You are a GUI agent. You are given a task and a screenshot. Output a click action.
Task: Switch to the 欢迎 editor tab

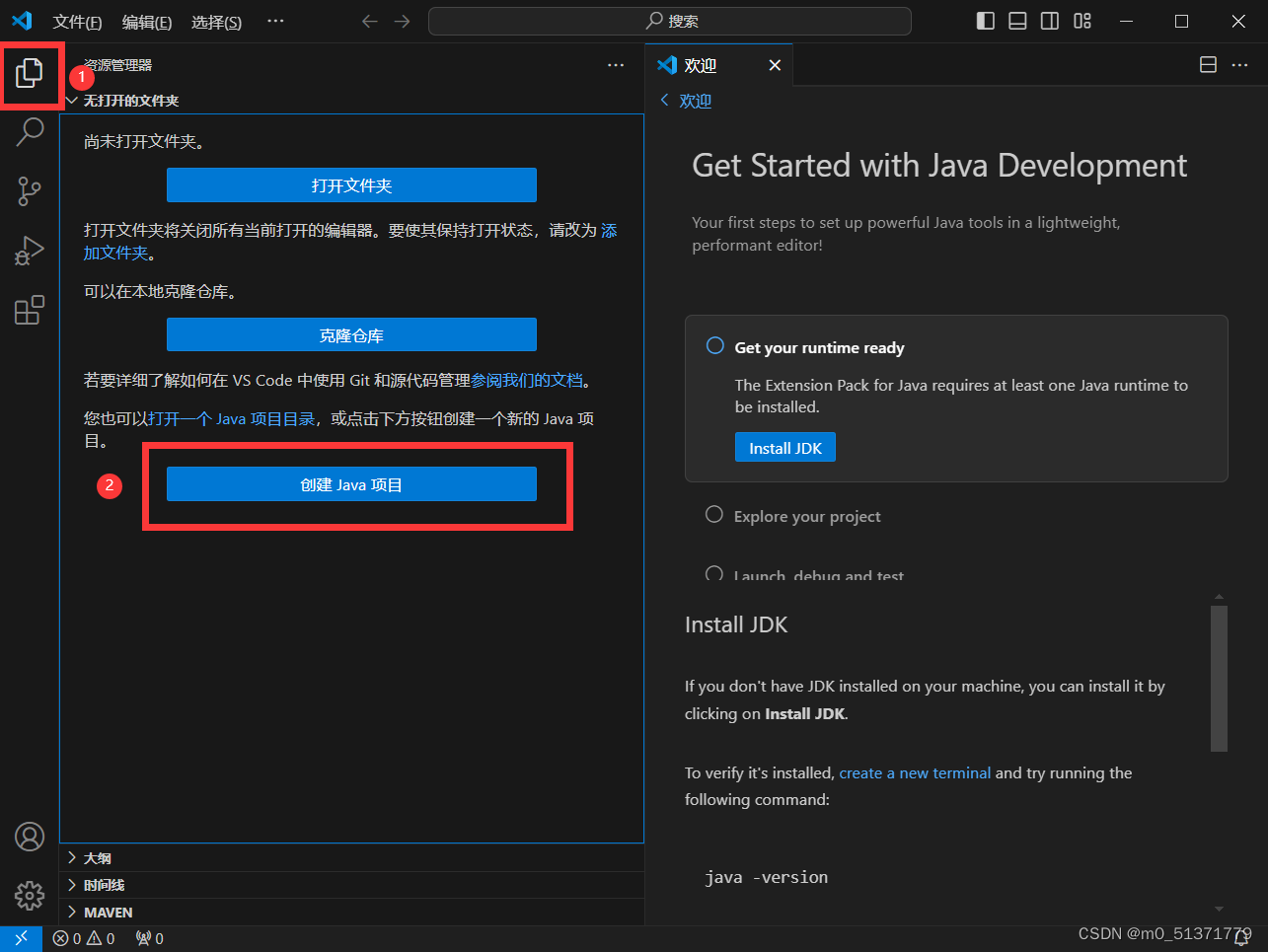pyautogui.click(x=720, y=65)
